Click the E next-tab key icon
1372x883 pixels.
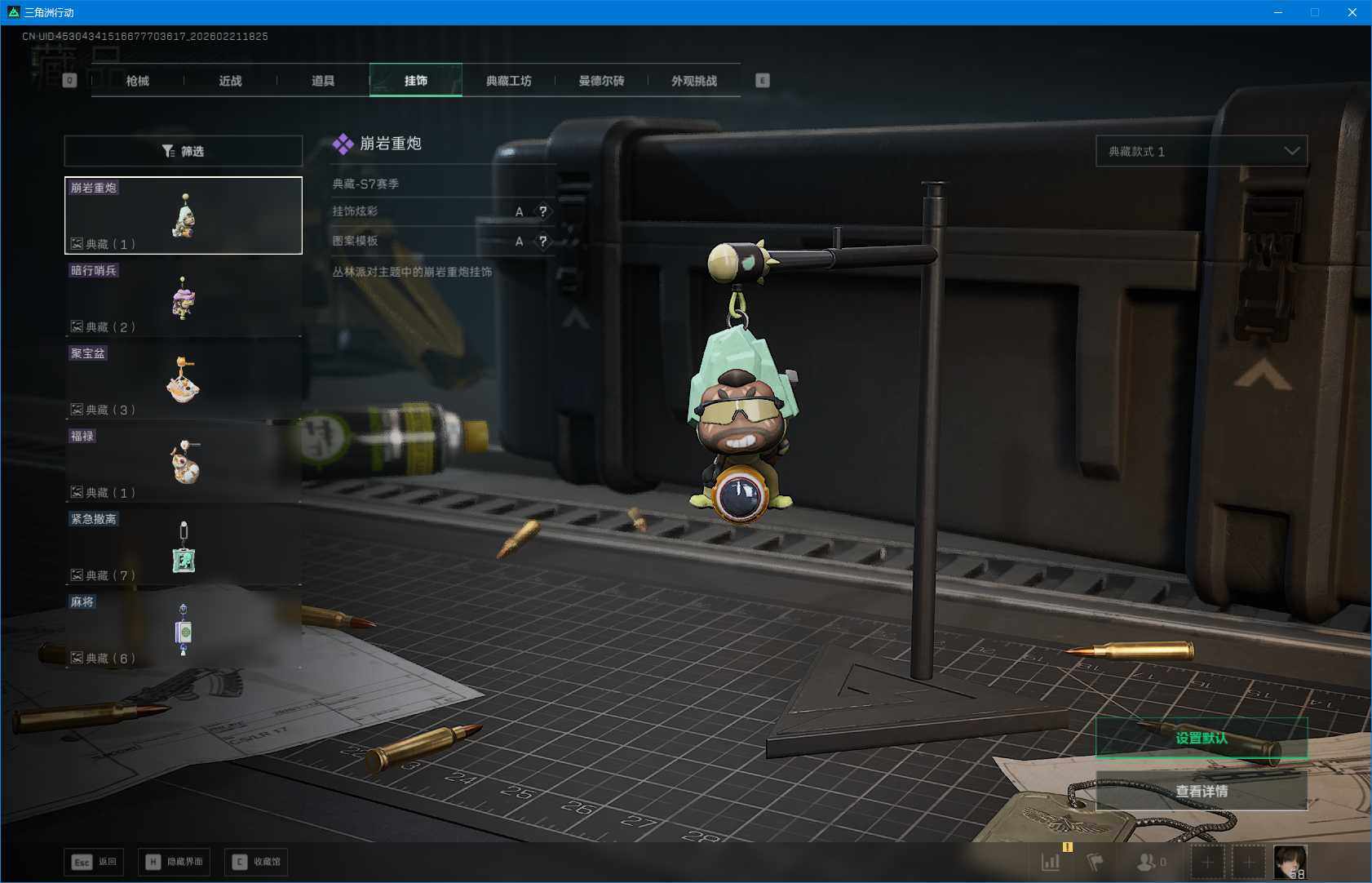tap(763, 80)
